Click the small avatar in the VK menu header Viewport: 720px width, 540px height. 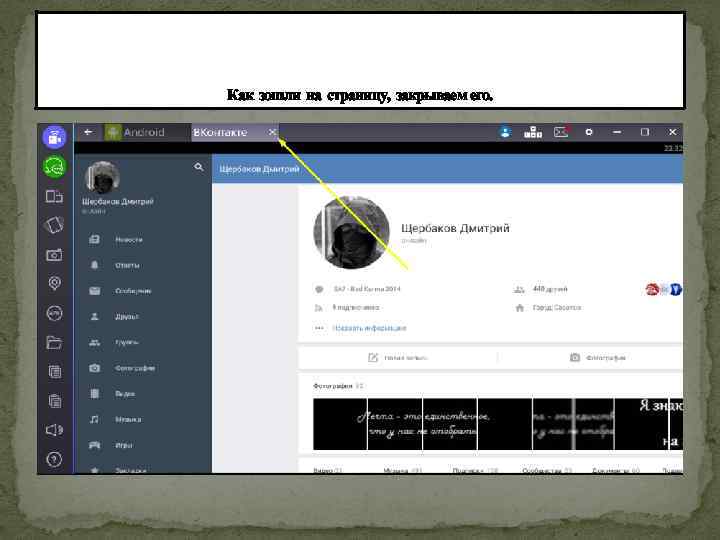102,177
